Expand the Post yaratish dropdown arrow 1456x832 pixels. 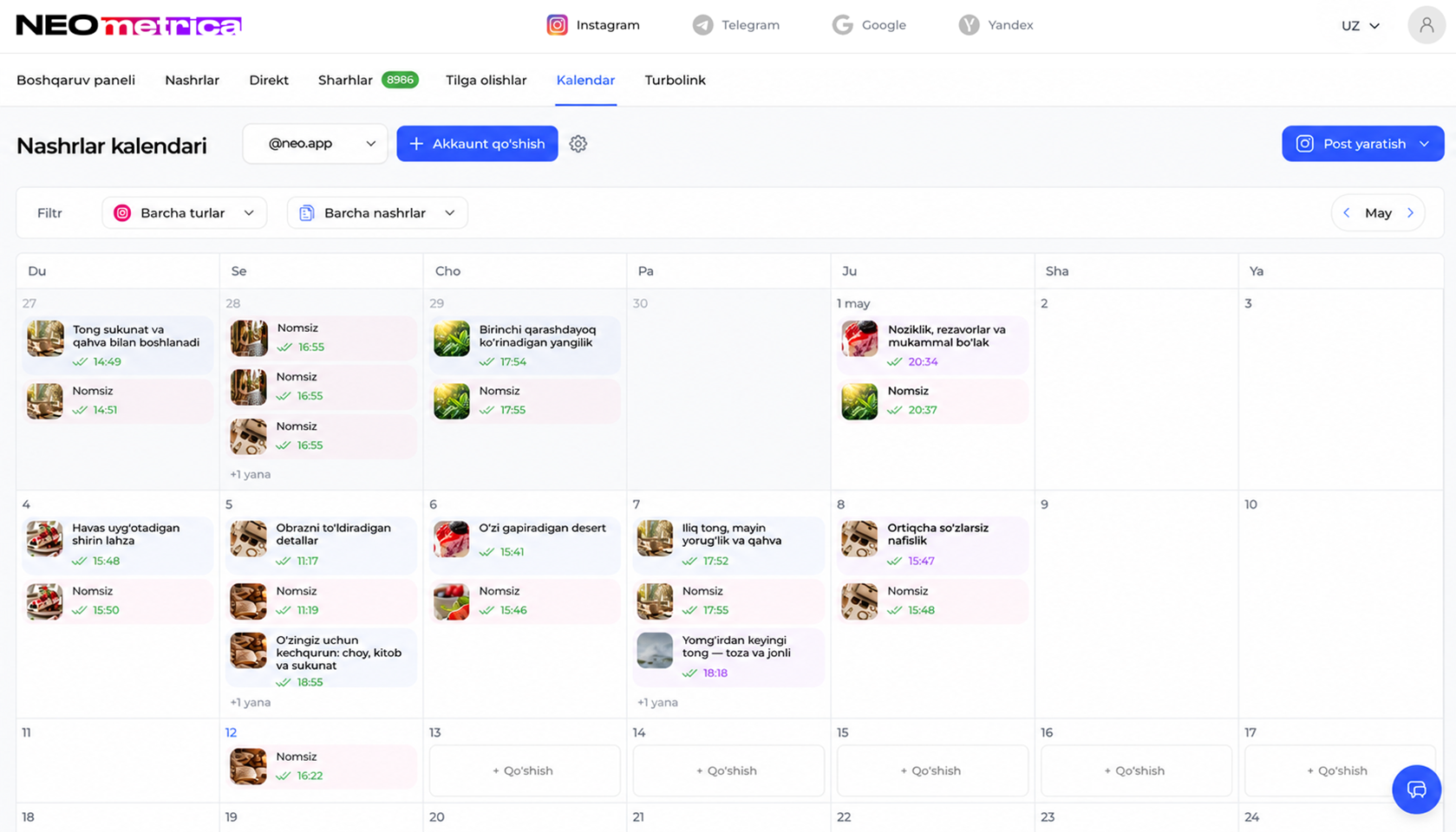(1424, 144)
